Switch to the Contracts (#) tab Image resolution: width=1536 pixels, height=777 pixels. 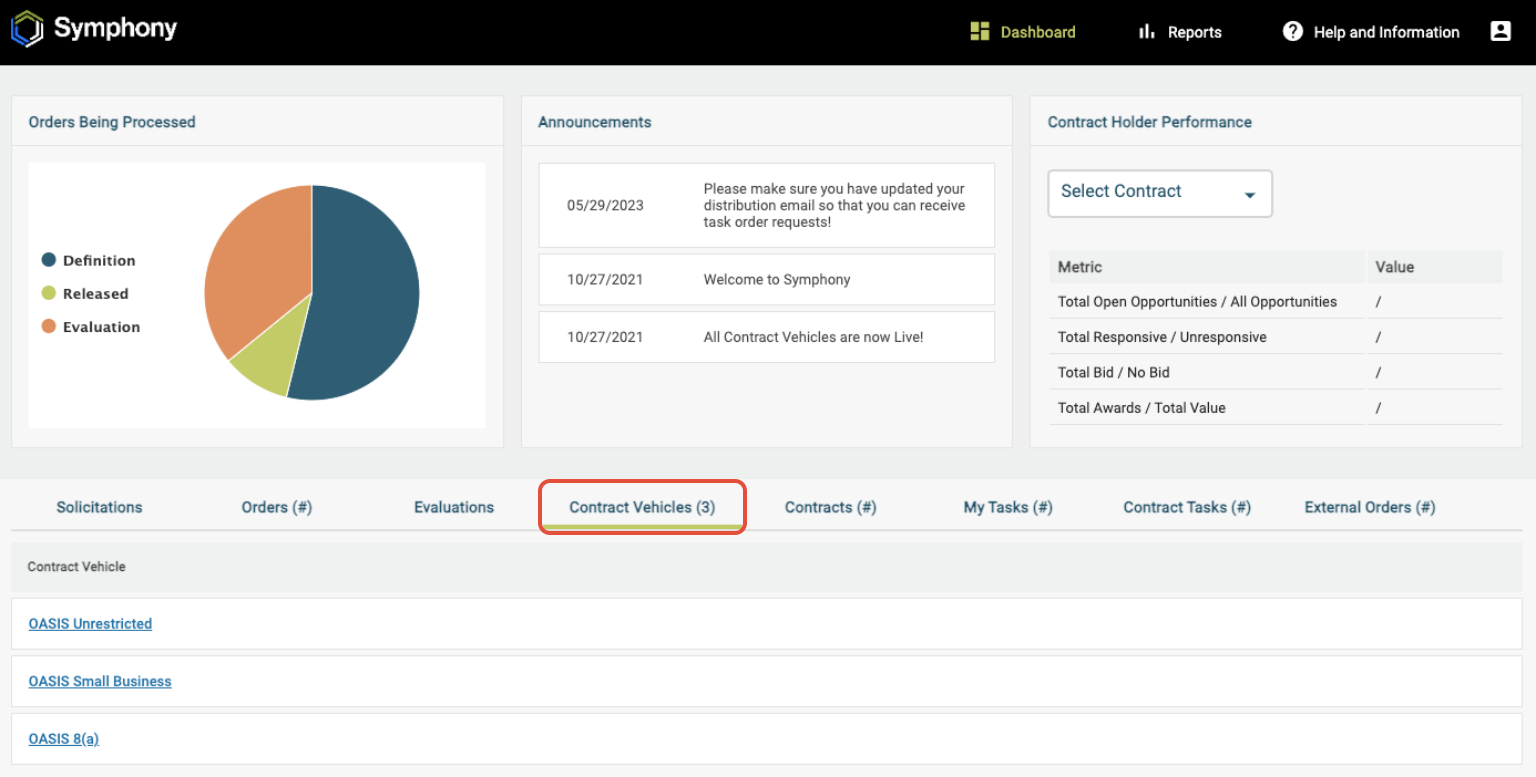click(830, 507)
